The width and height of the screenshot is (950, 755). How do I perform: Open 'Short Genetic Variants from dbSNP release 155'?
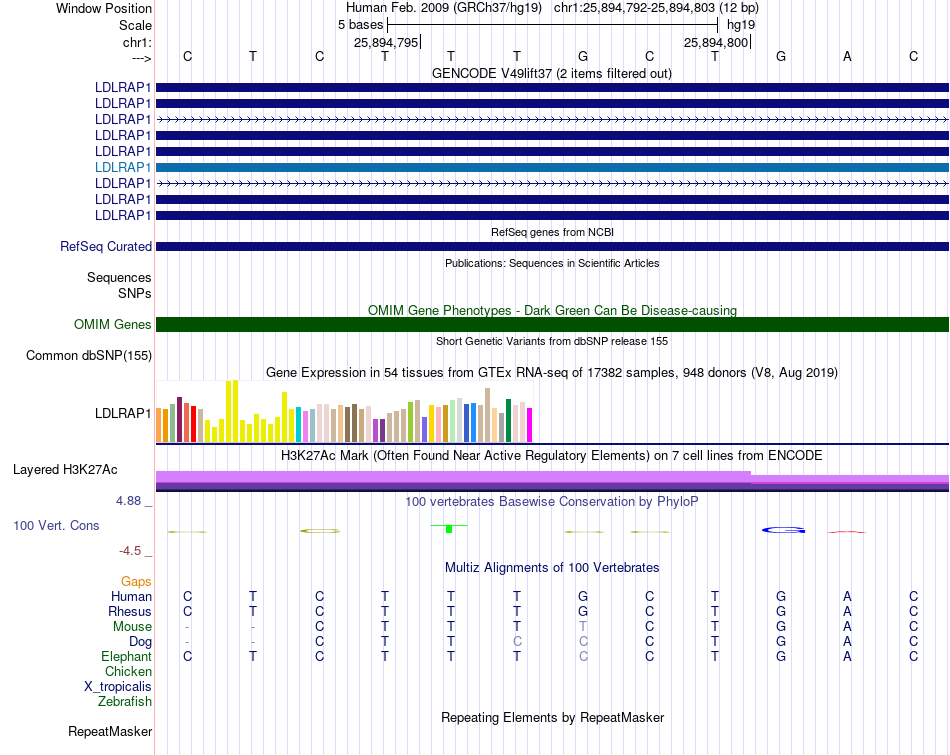click(552, 341)
